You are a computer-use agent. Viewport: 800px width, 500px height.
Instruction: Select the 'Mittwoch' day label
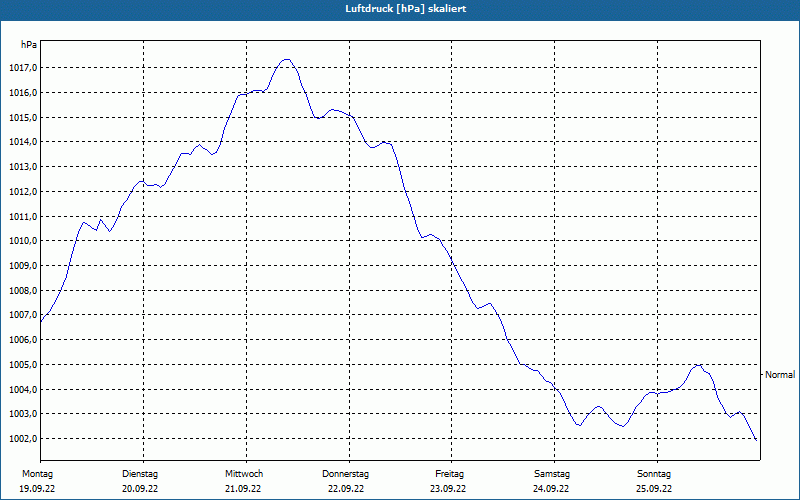click(x=244, y=474)
